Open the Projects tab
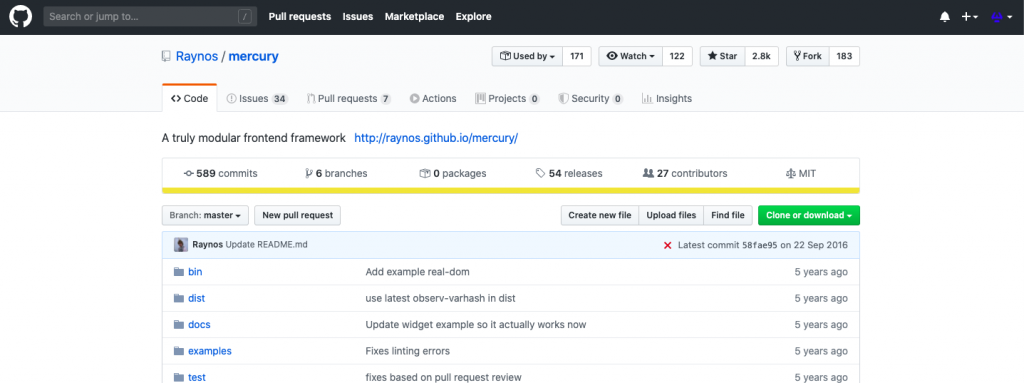1024x383 pixels. (507, 99)
